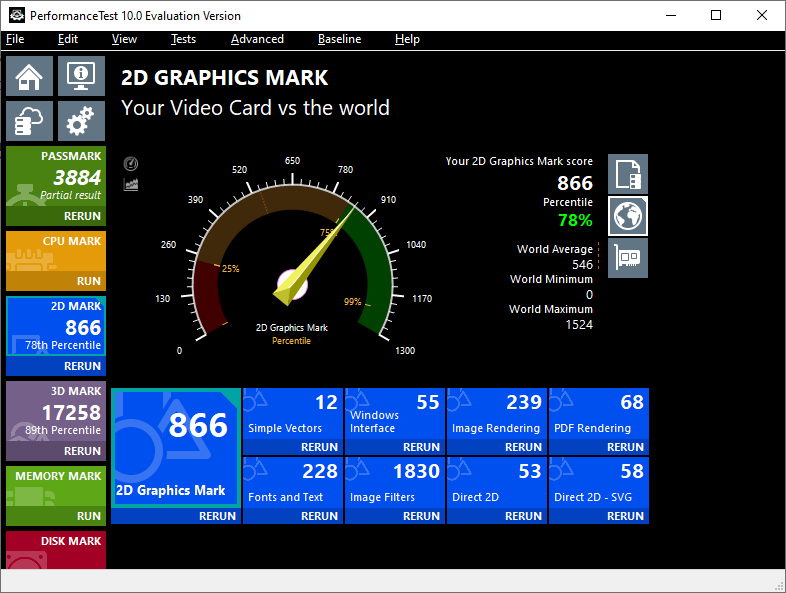786x593 pixels.
Task: Select the 2D Mark 866 sidebar tile
Action: point(56,326)
